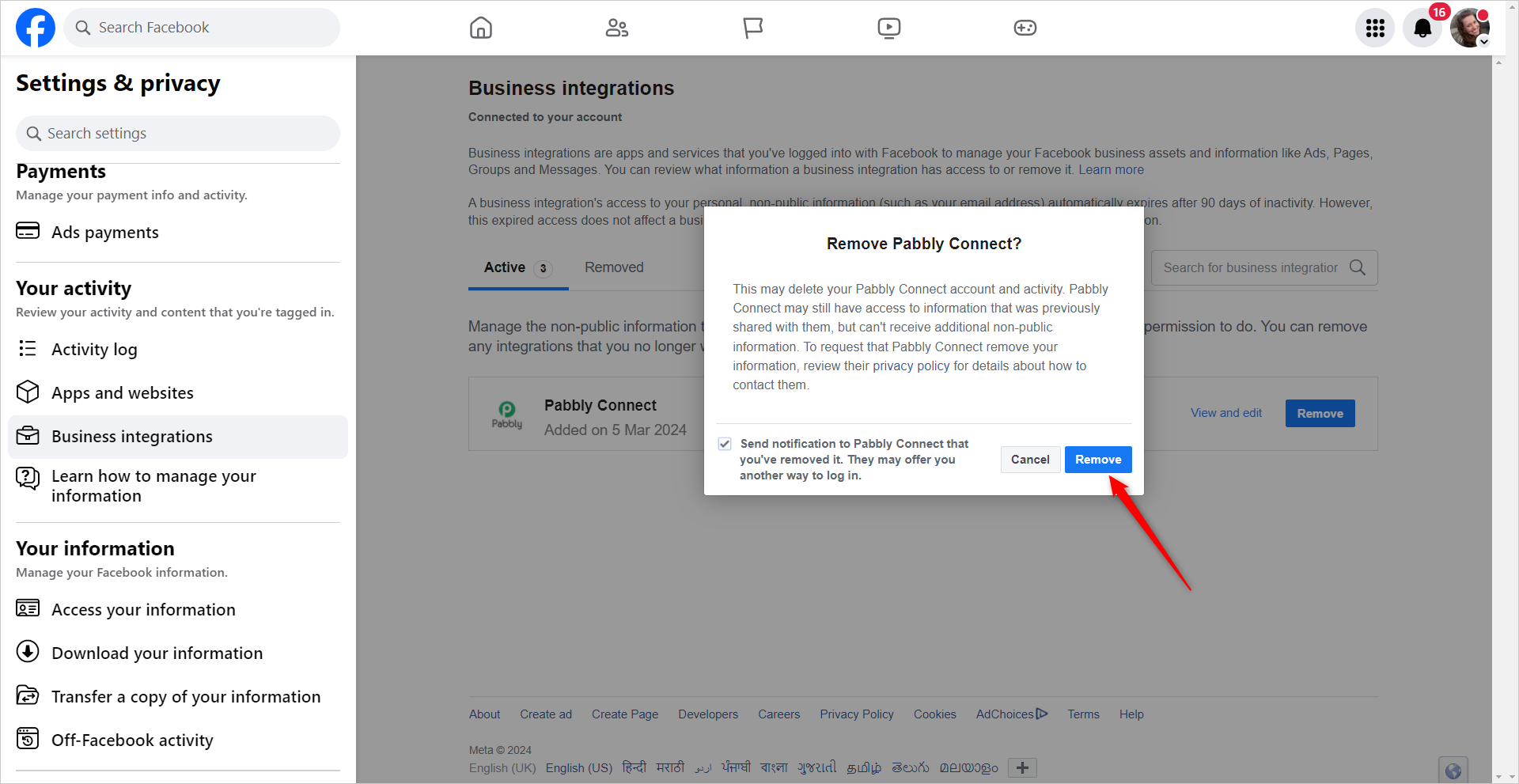Screen dimensions: 1519x784
Task: Click the Transfer a copy folder icon
Action: pyautogui.click(x=28, y=695)
